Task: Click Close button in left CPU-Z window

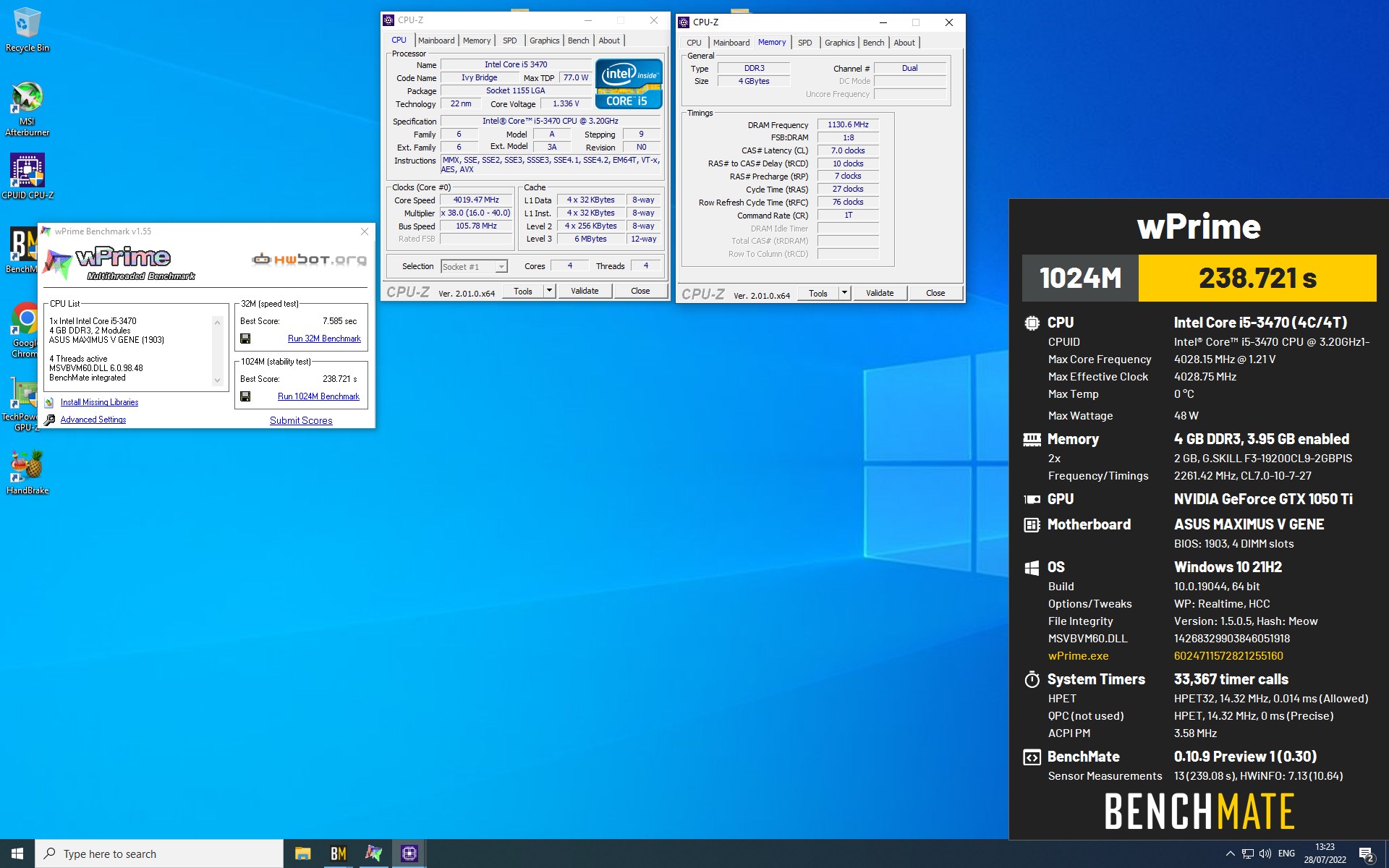Action: click(640, 291)
